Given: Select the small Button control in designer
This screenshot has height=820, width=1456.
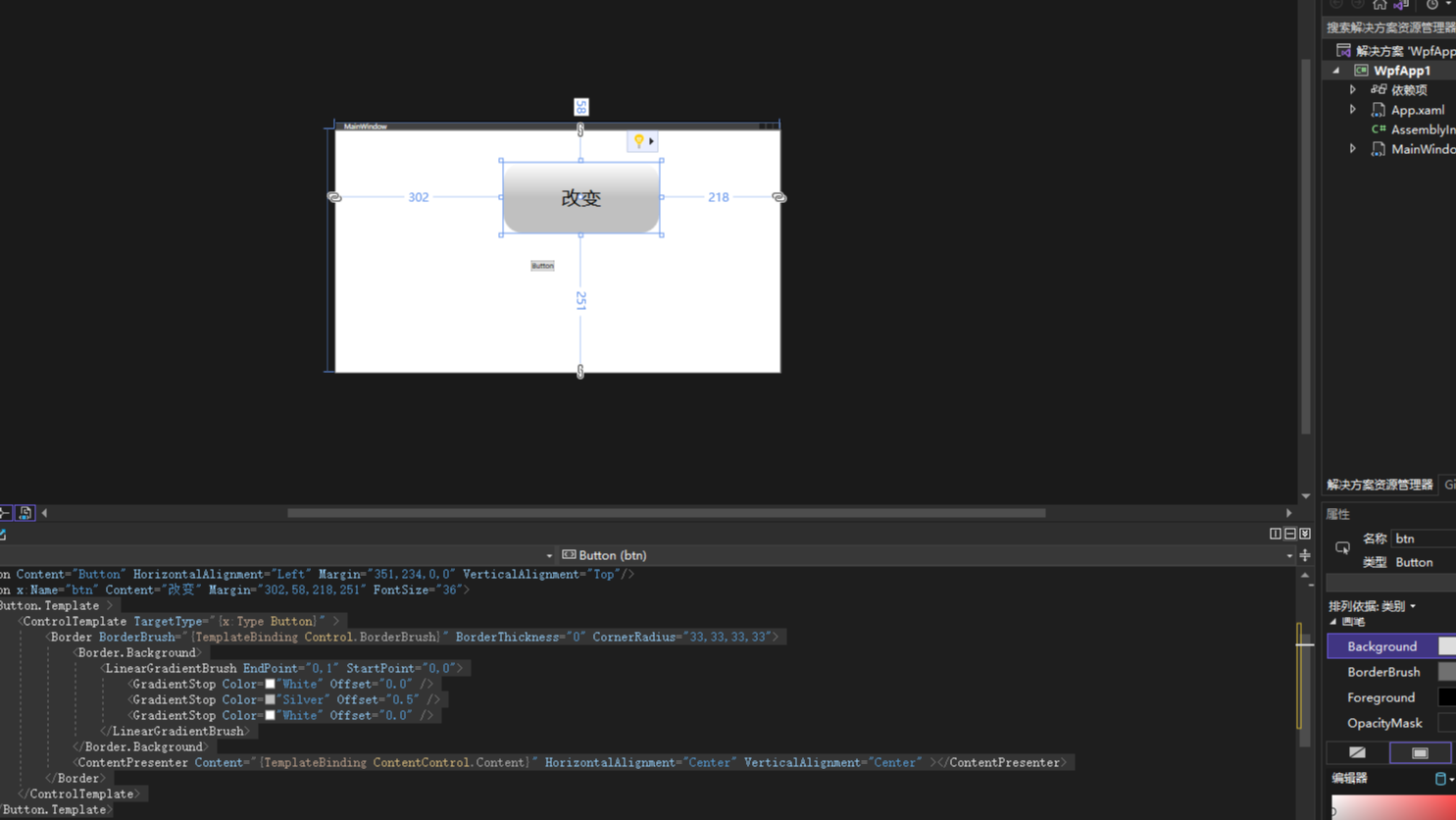Looking at the screenshot, I should [x=542, y=266].
